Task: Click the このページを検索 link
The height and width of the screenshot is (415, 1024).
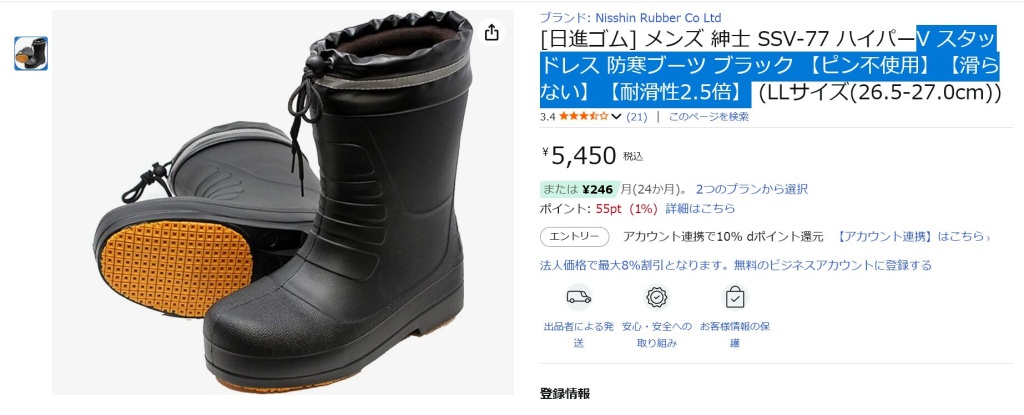Action: pos(708,117)
